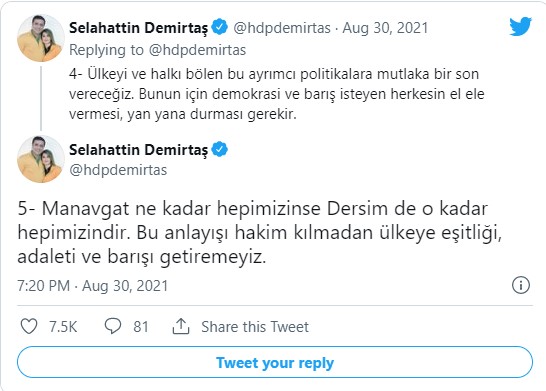This screenshot has width=546, height=391.
Task: Like the tweet with heart icon
Action: point(29,326)
